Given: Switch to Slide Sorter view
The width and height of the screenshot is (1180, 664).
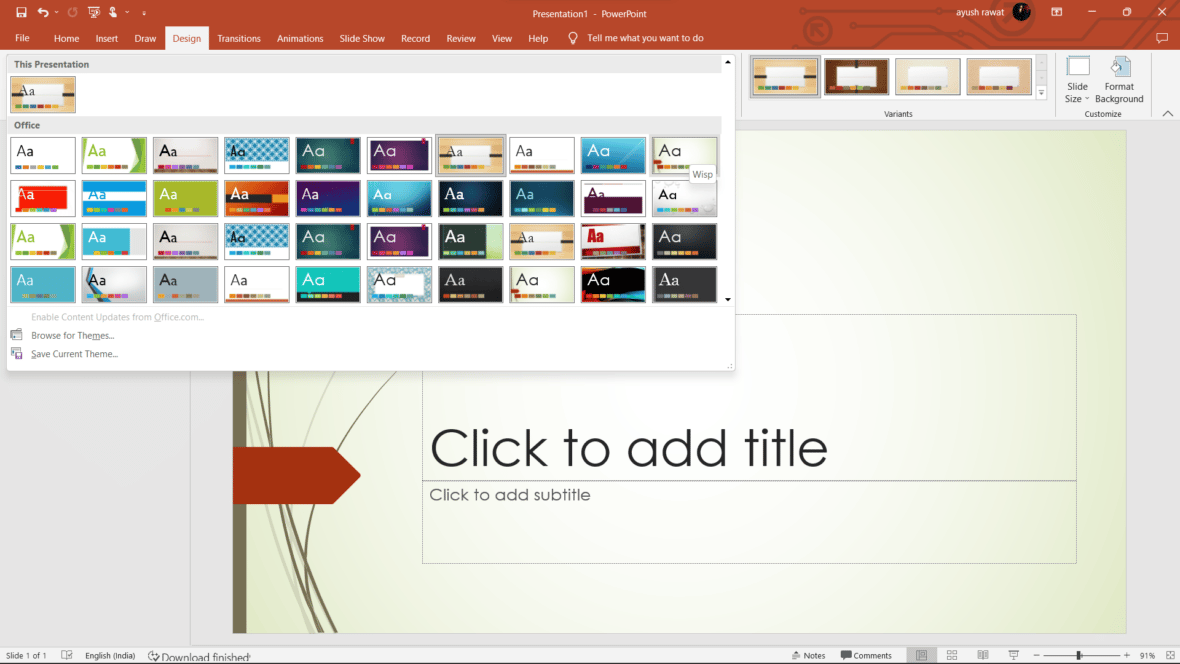Looking at the screenshot, I should pyautogui.click(x=952, y=655).
